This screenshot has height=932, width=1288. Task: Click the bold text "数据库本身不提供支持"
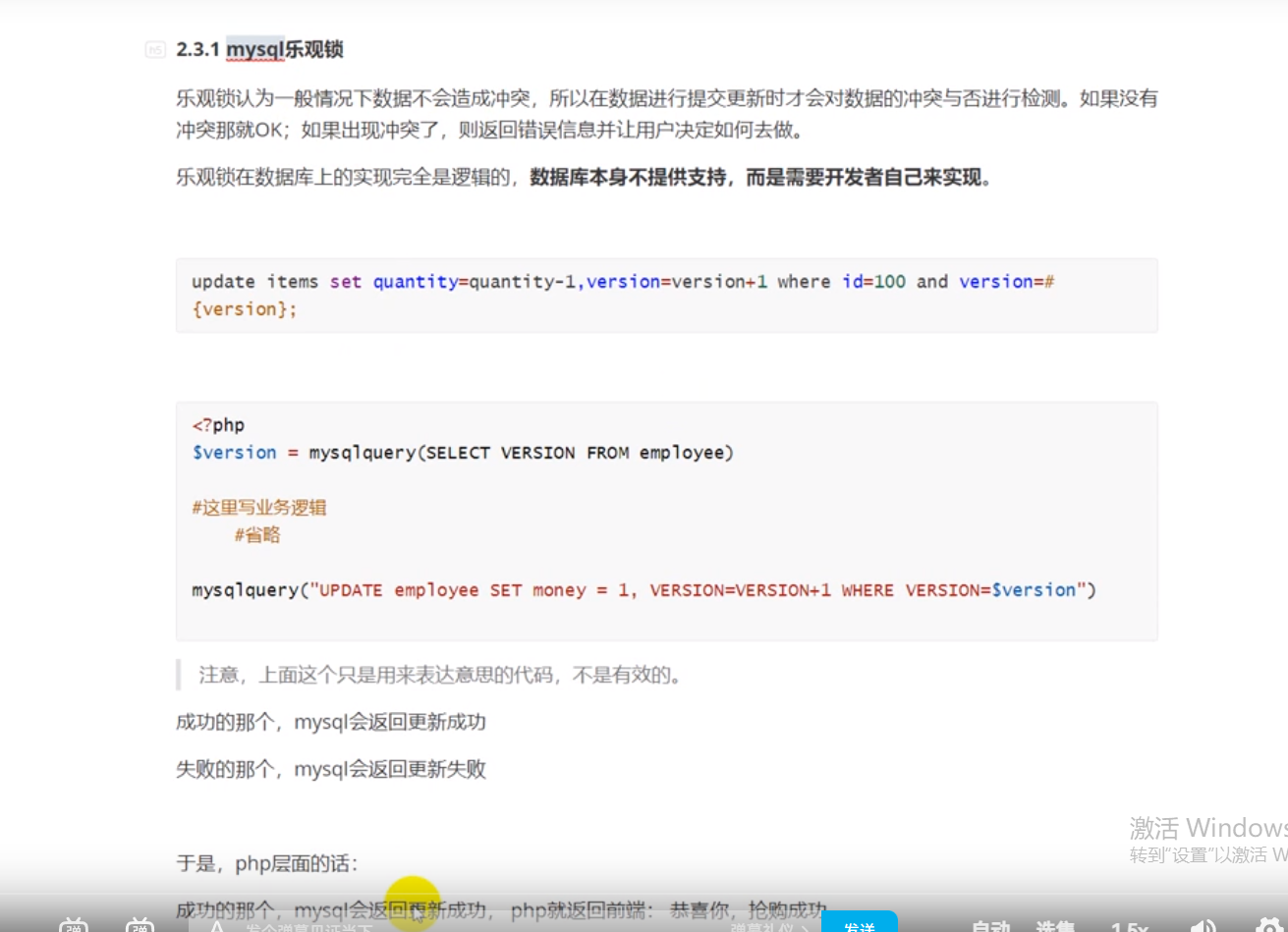click(x=629, y=178)
